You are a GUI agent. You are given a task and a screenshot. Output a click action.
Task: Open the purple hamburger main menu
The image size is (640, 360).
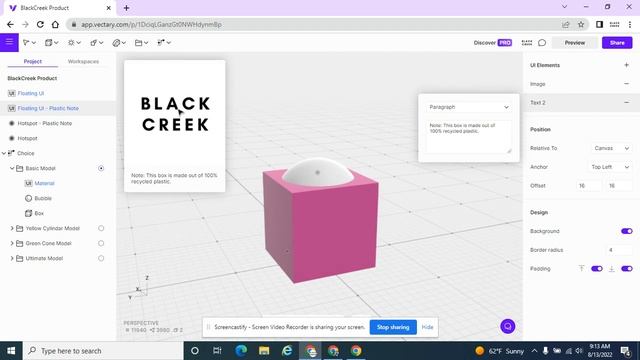9,42
